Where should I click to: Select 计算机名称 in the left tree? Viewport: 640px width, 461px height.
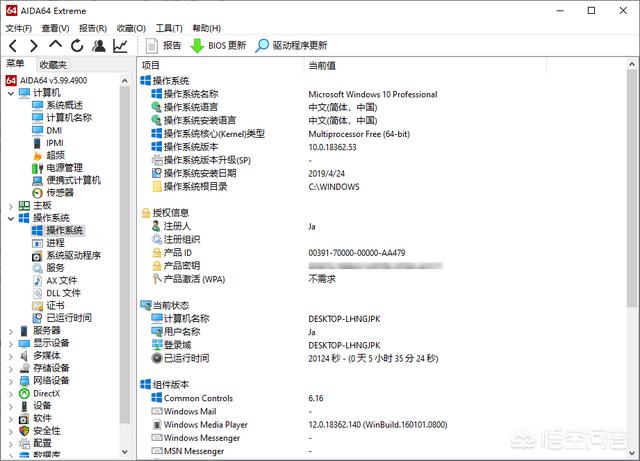click(62, 118)
